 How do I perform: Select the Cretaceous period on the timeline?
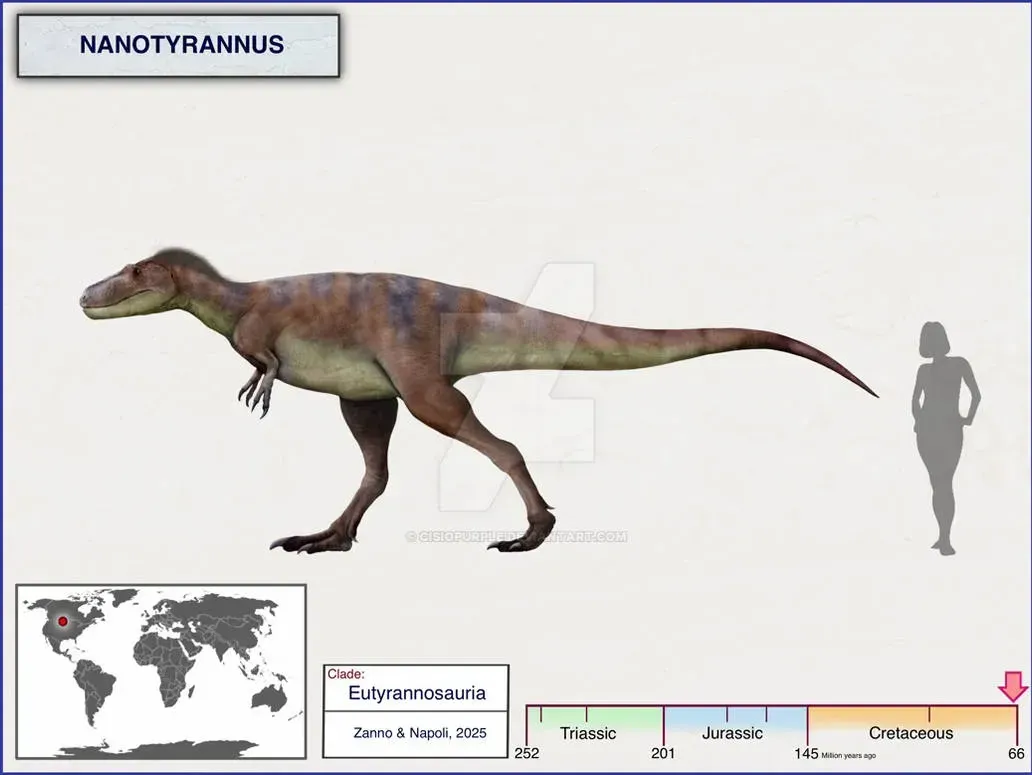coord(912,726)
